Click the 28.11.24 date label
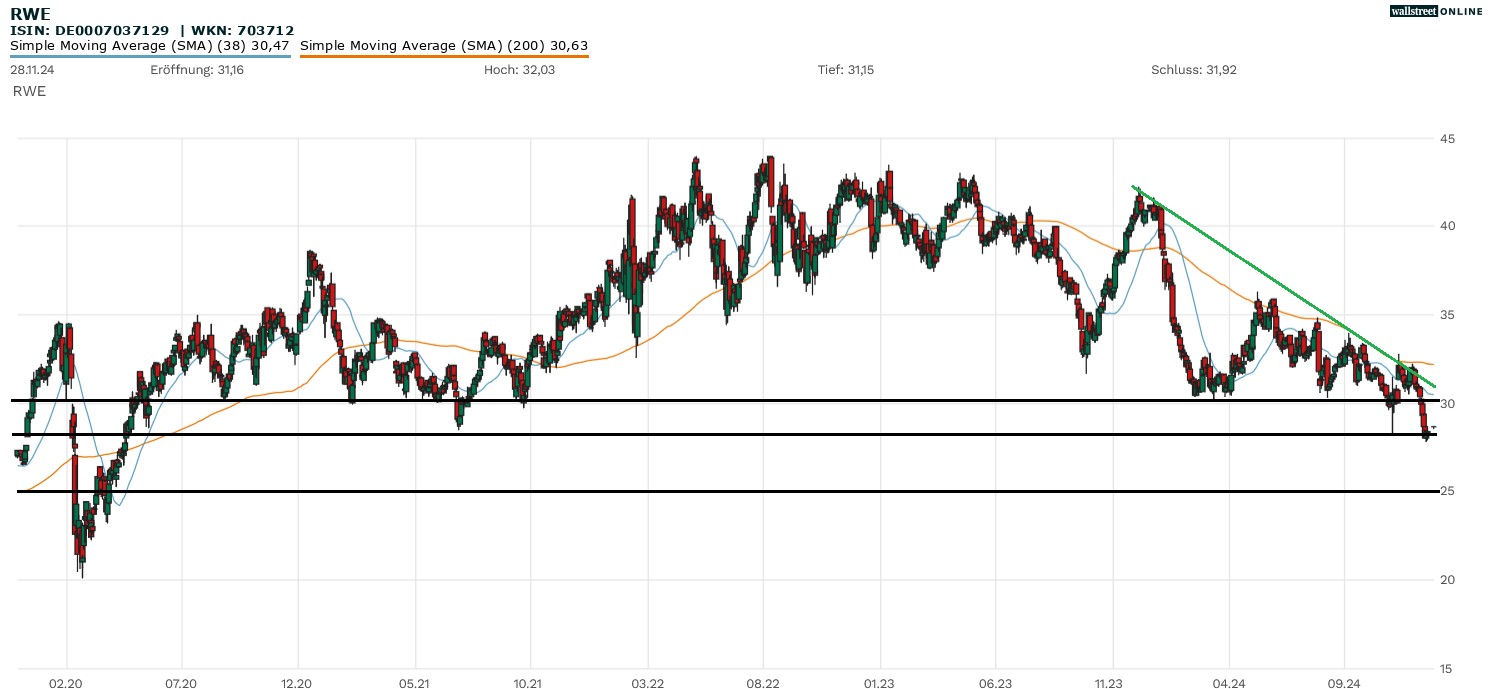Image resolution: width=1490 pixels, height=689 pixels. (x=31, y=70)
